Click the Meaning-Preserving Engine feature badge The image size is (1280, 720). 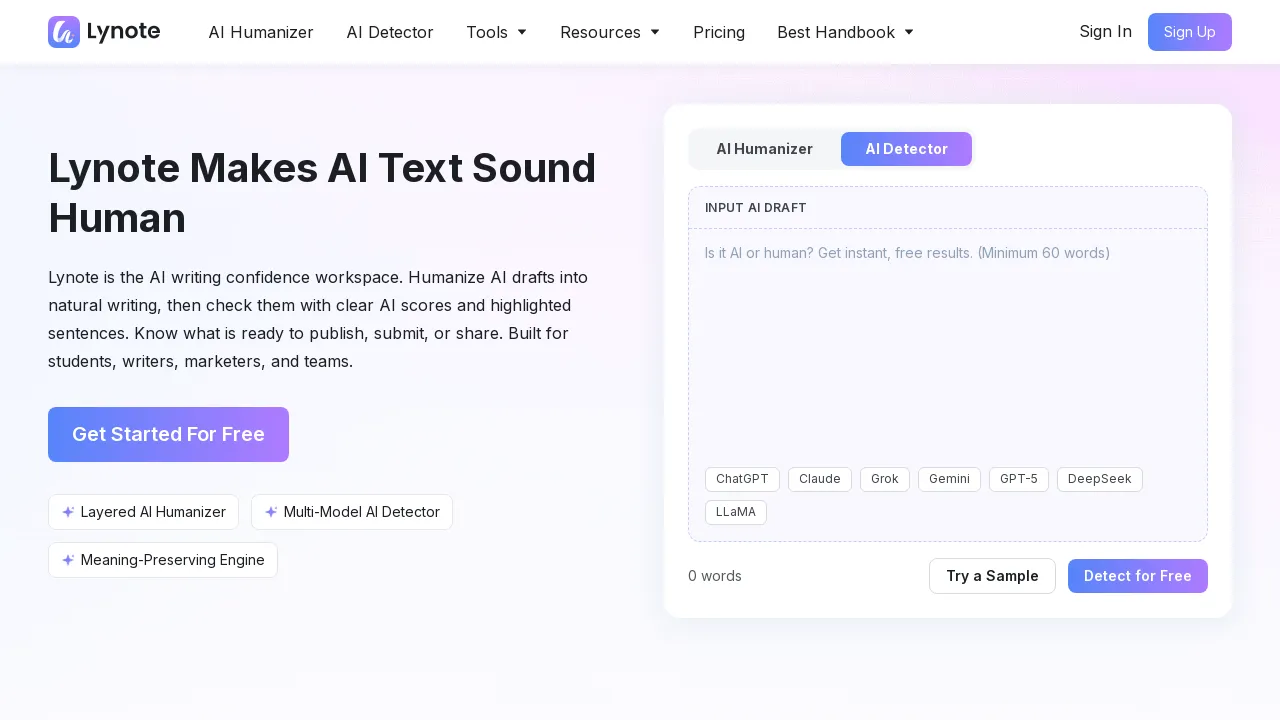pos(163,560)
